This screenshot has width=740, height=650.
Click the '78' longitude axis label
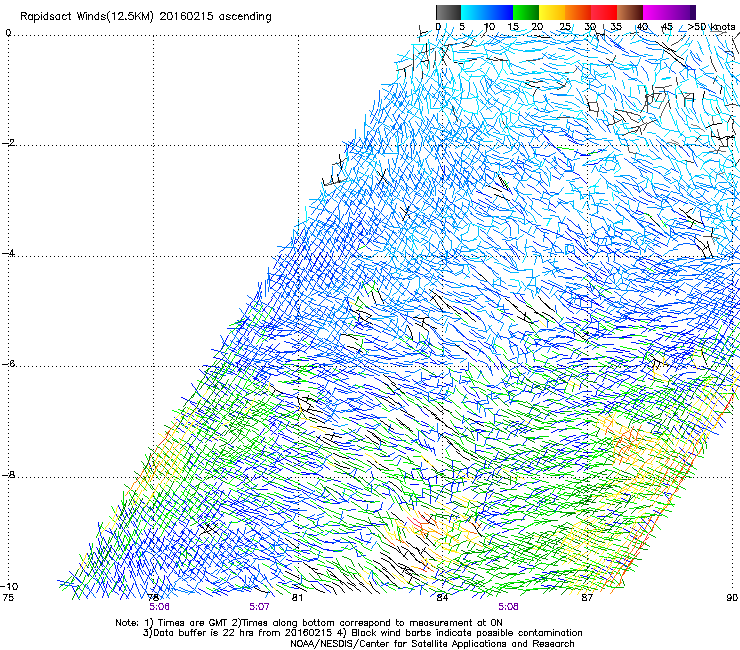pos(153,598)
